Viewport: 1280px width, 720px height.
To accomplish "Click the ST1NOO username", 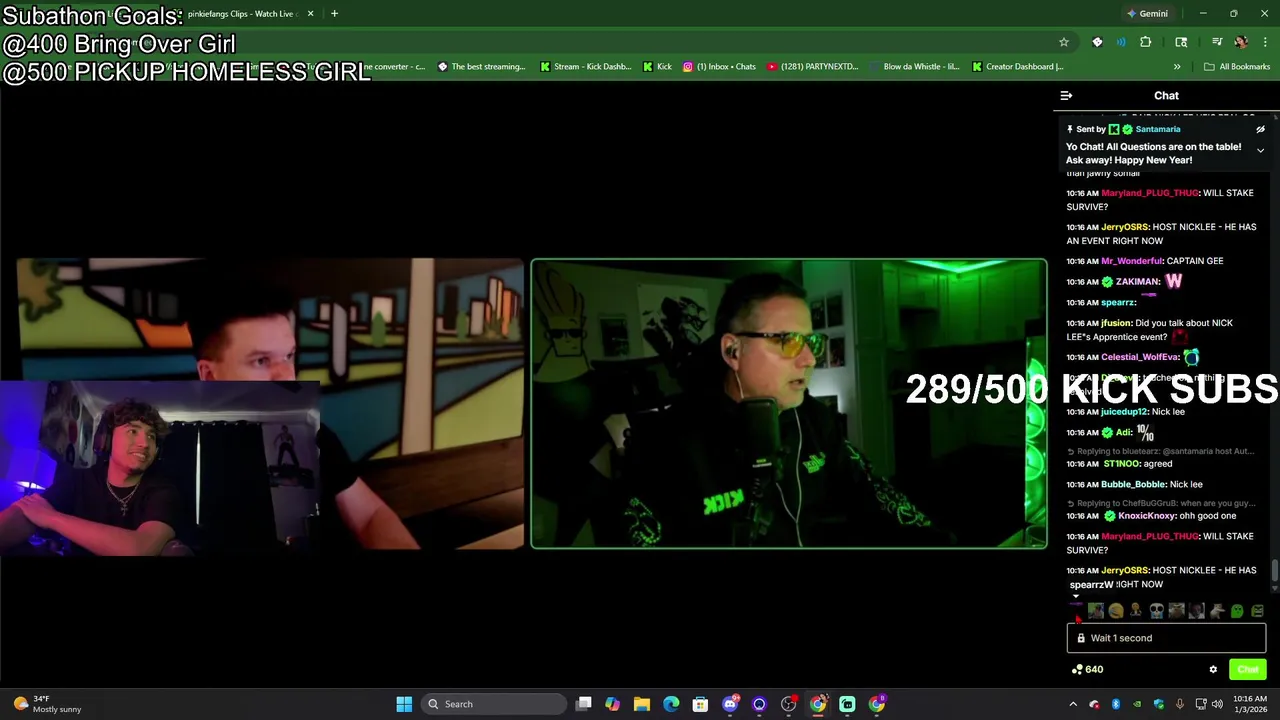I will tap(1122, 464).
